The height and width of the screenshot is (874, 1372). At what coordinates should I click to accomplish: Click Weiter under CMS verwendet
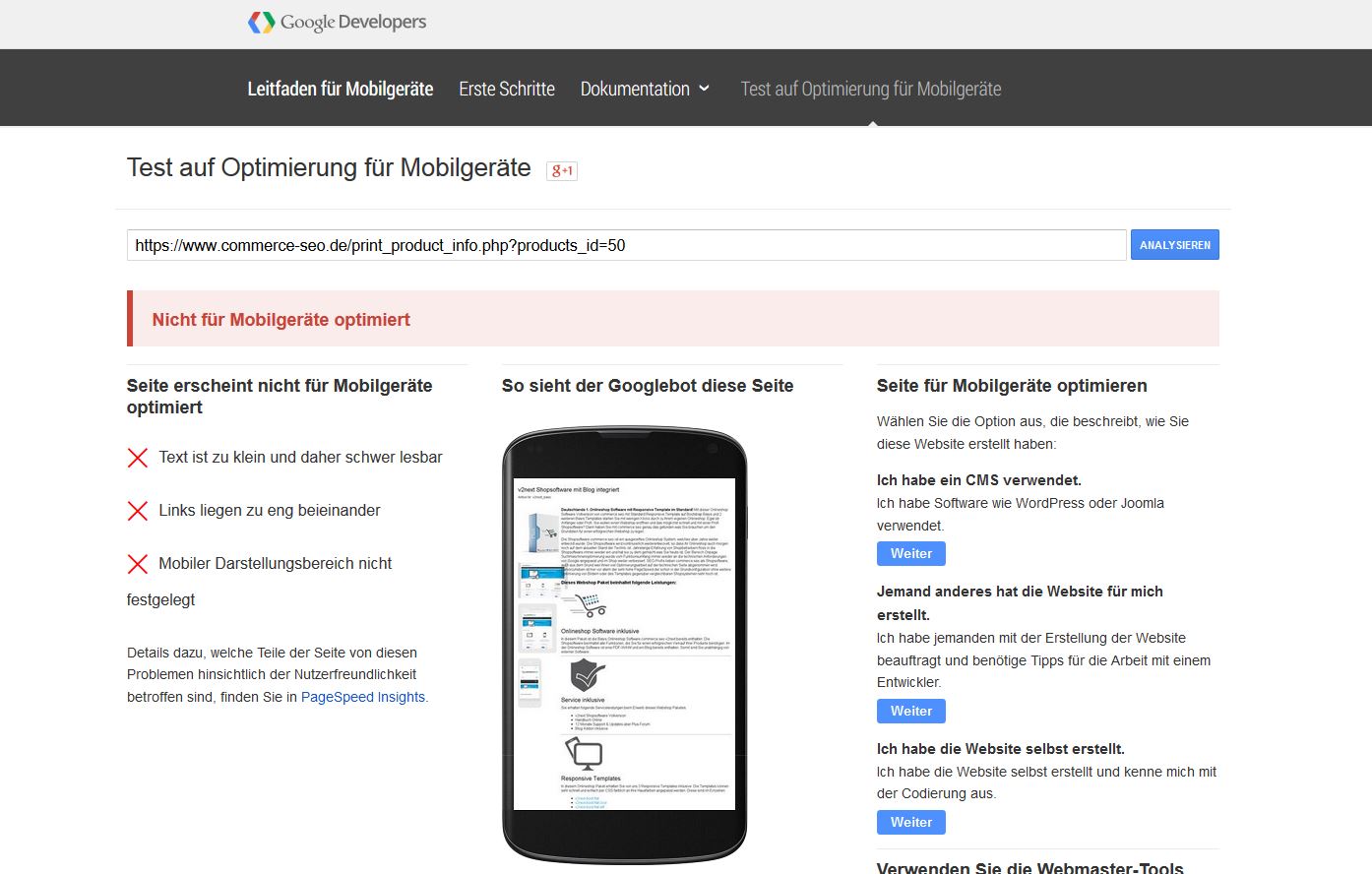pos(910,553)
